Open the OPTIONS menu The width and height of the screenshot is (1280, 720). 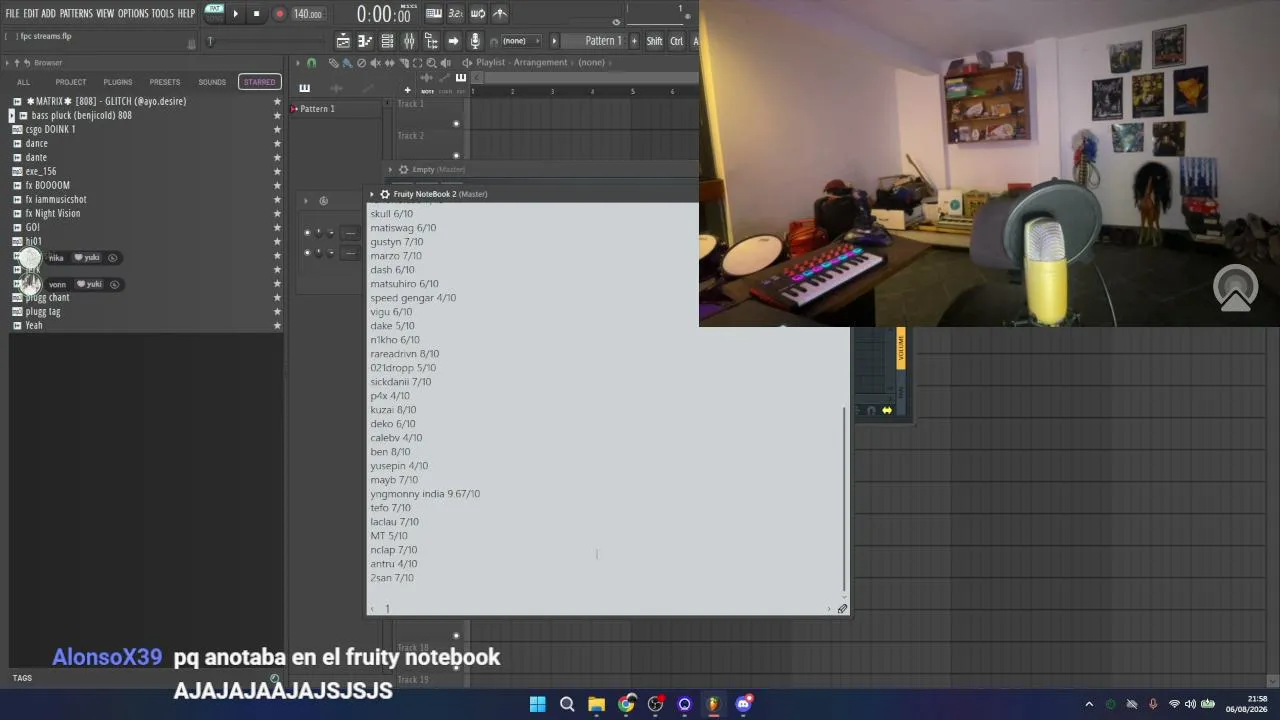coord(133,14)
